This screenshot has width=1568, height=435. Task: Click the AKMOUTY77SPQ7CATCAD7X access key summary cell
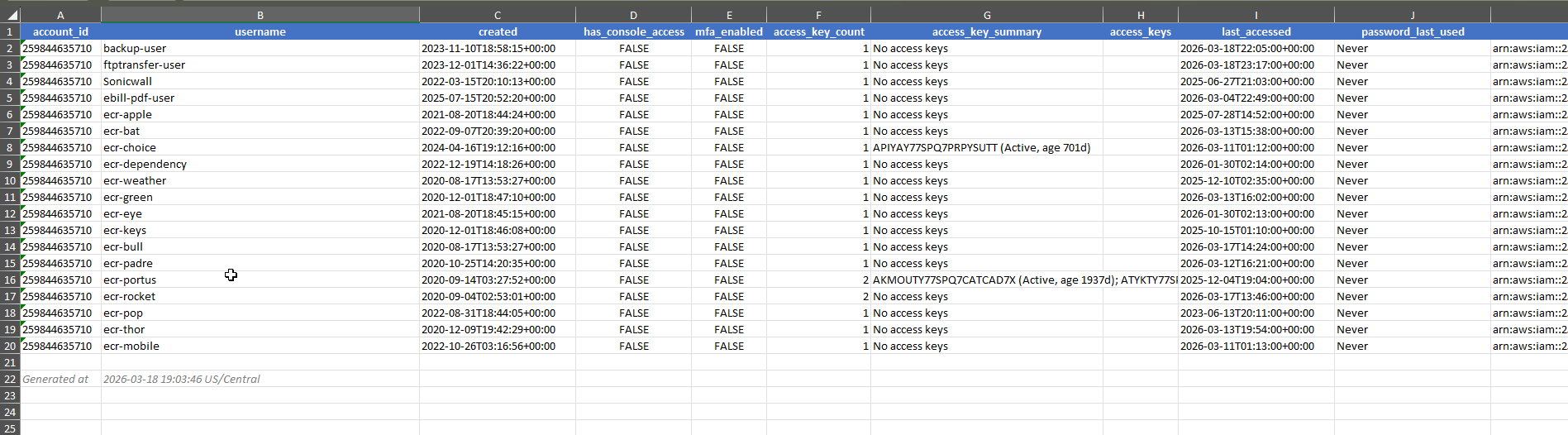(987, 280)
